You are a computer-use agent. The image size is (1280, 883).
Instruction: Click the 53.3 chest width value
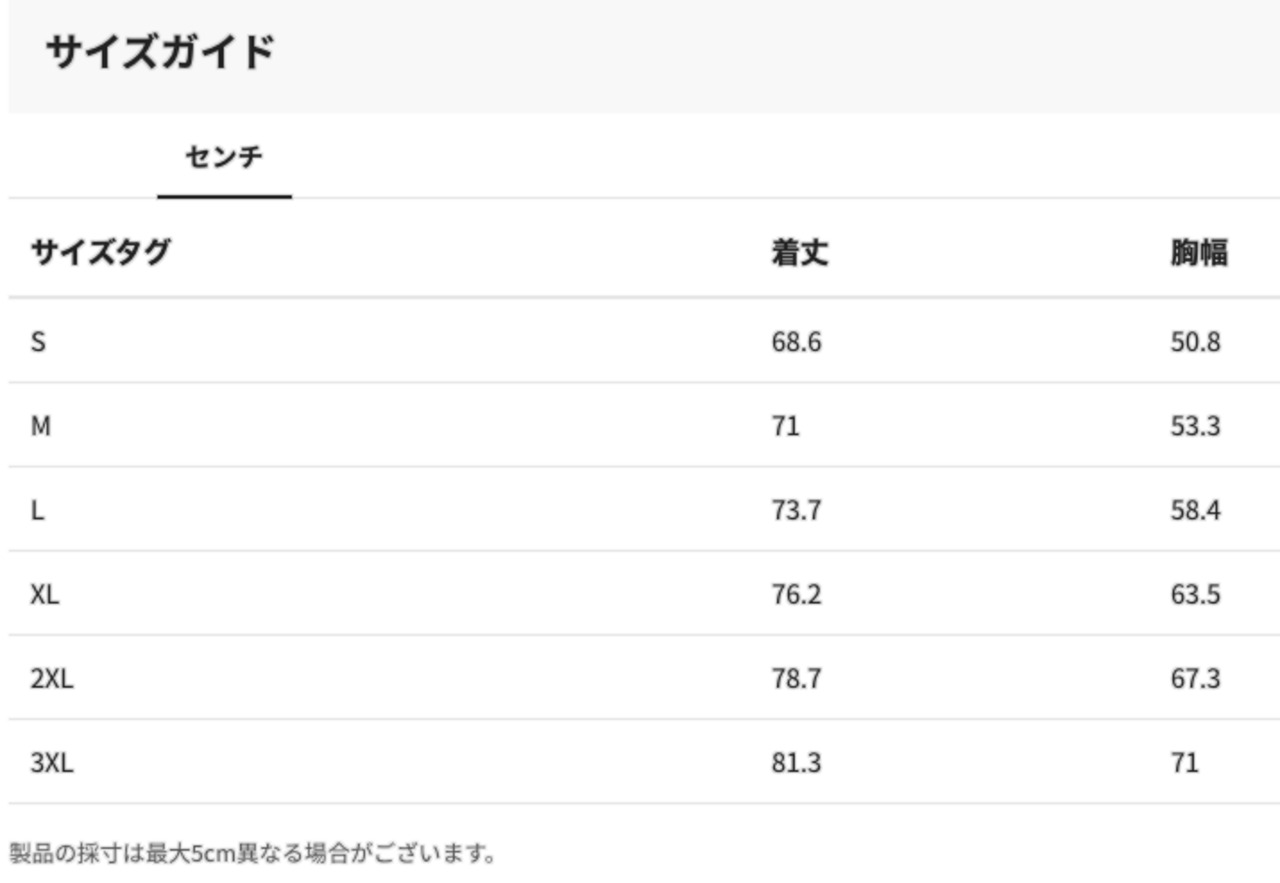[x=1195, y=427]
